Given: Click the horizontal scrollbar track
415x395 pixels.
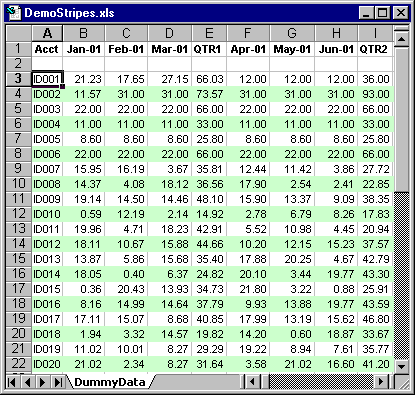Looking at the screenshot, I should [x=322, y=382].
